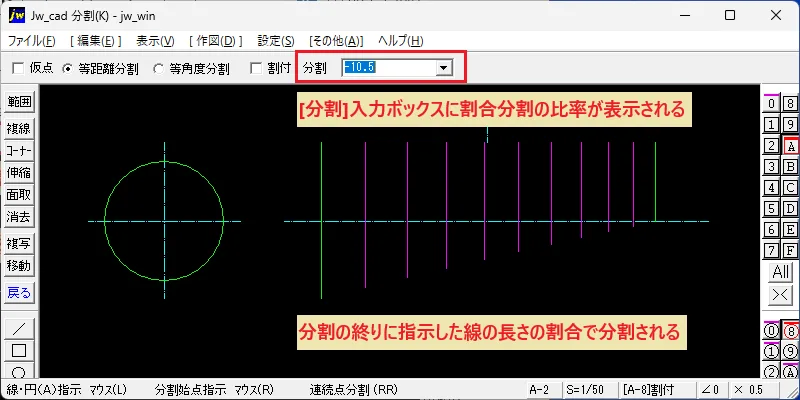The width and height of the screenshot is (800, 400).
Task: Open the [編集(E)] menu
Action: pos(96,41)
